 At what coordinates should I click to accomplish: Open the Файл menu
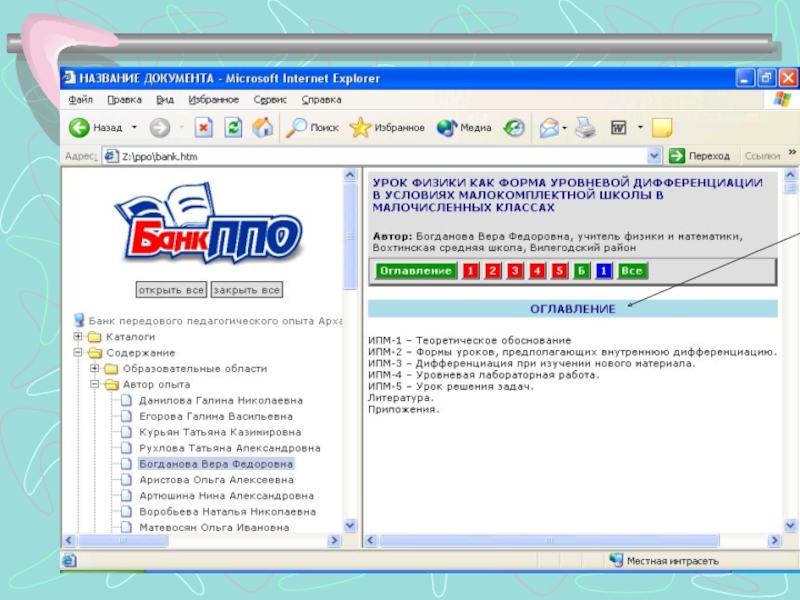[81, 99]
